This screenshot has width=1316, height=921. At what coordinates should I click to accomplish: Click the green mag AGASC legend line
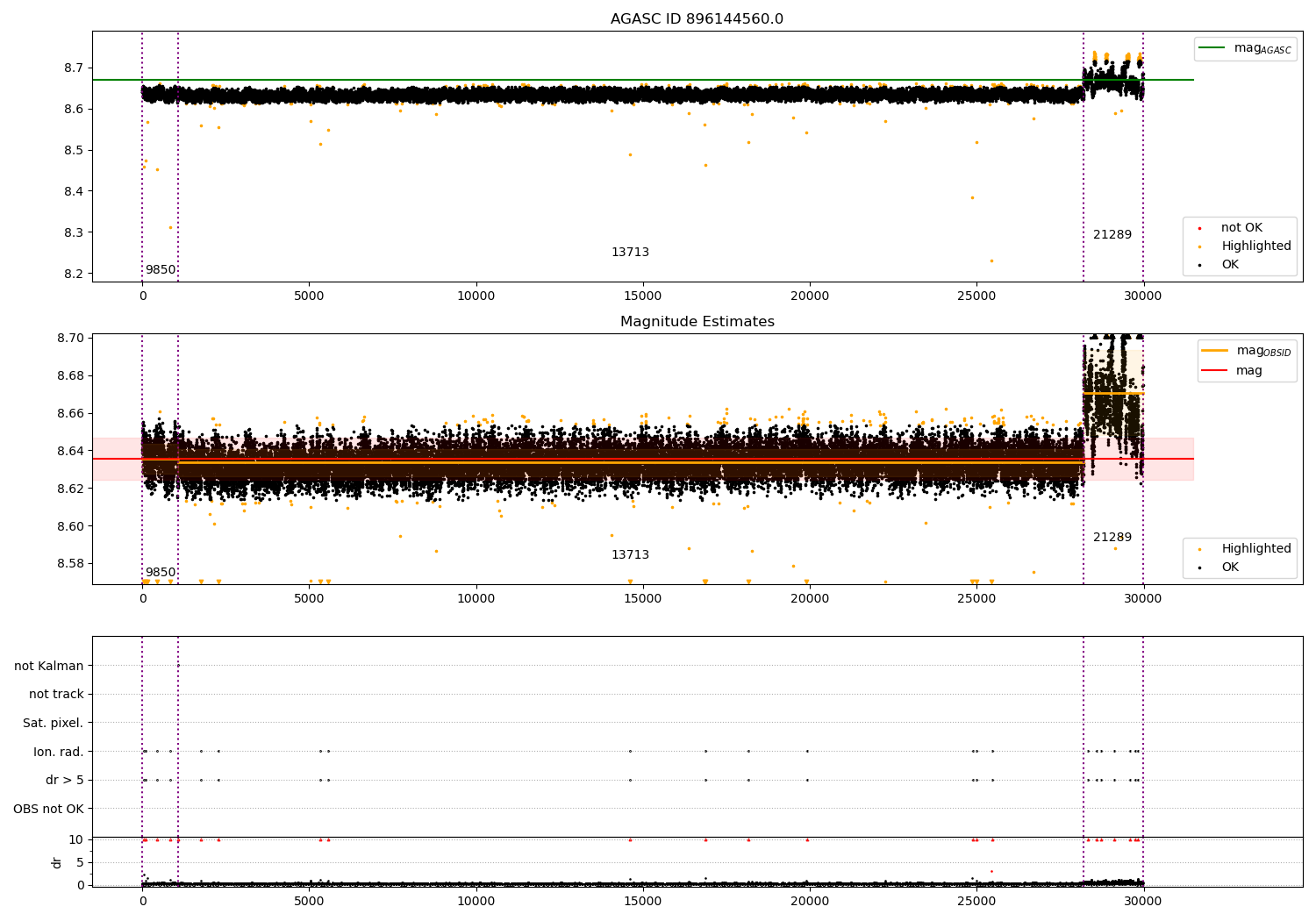[1213, 48]
